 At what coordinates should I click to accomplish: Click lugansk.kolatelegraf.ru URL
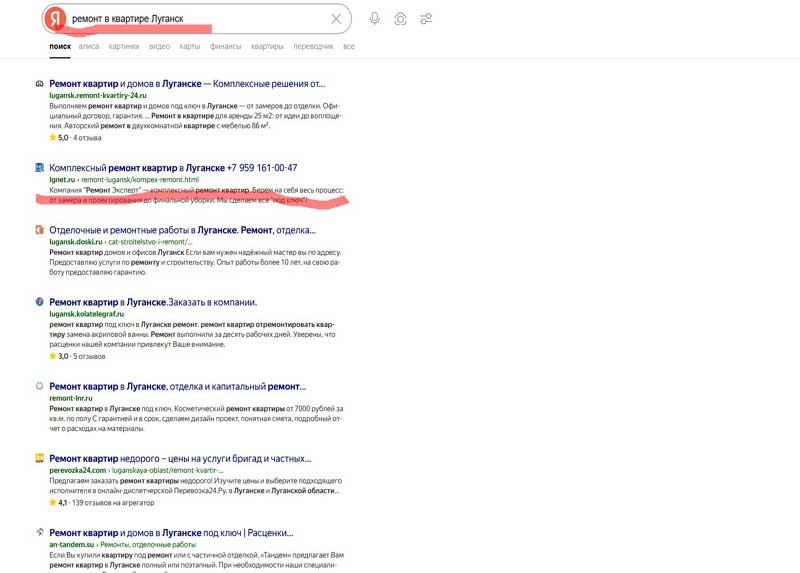pos(87,314)
